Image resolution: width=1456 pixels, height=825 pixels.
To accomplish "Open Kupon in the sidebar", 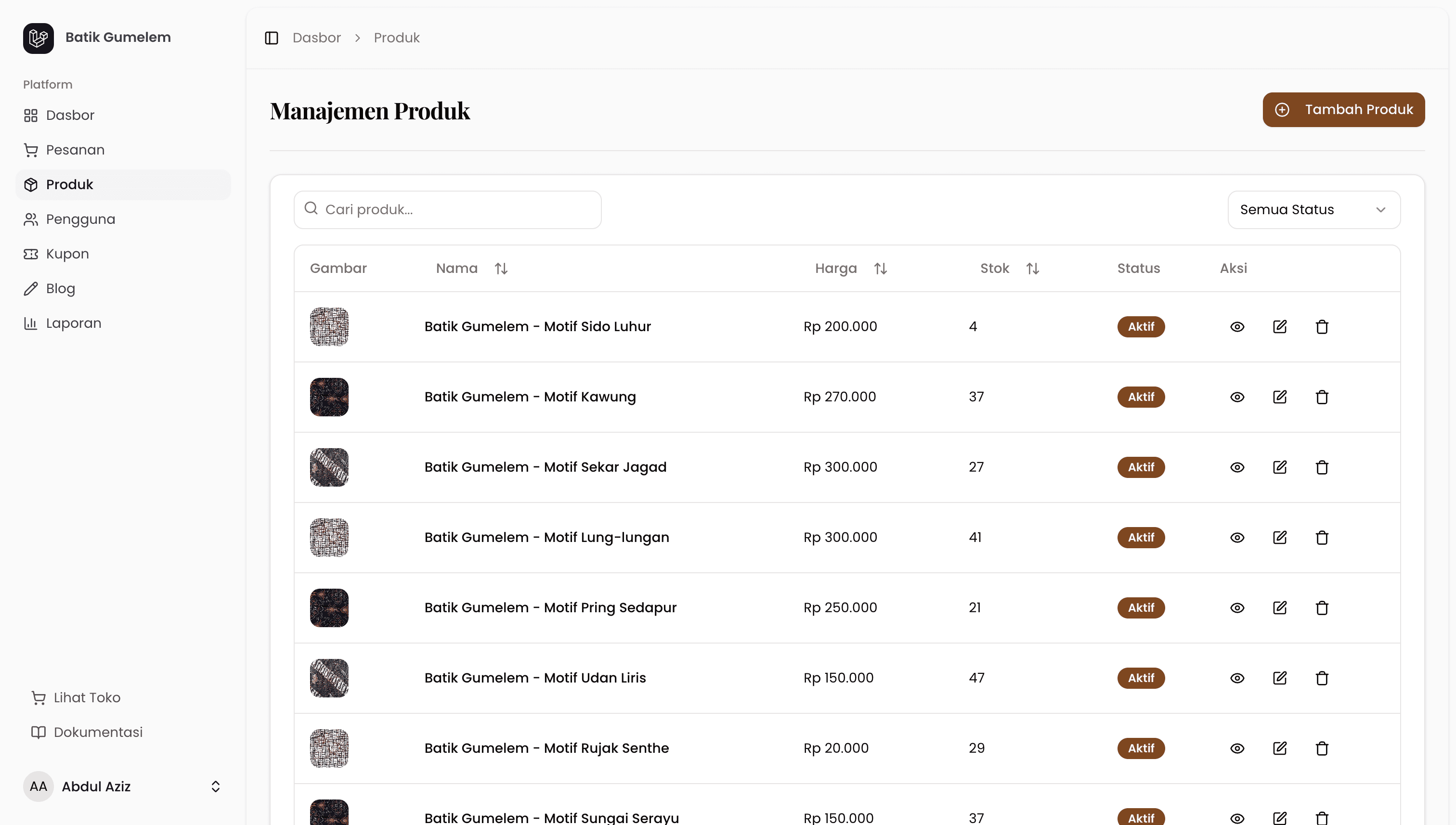I will 123,254.
